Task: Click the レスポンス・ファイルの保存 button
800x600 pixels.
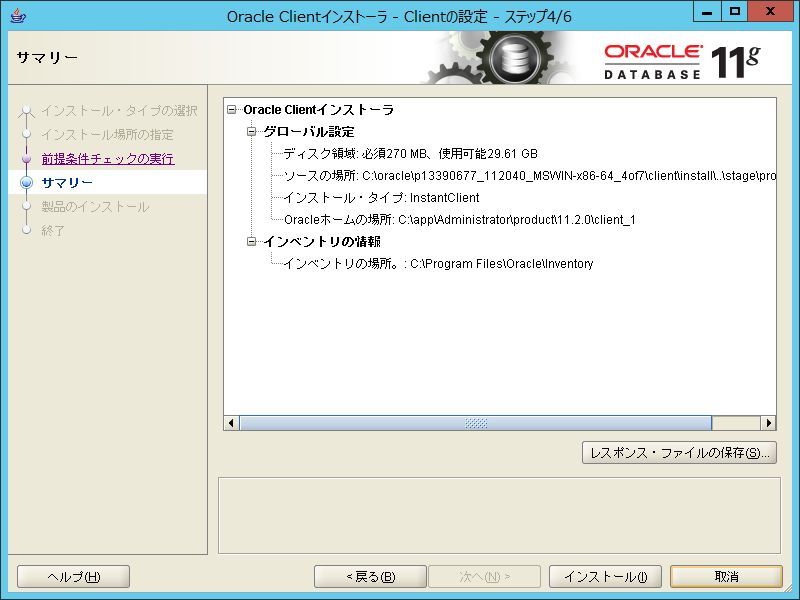Action: [679, 453]
